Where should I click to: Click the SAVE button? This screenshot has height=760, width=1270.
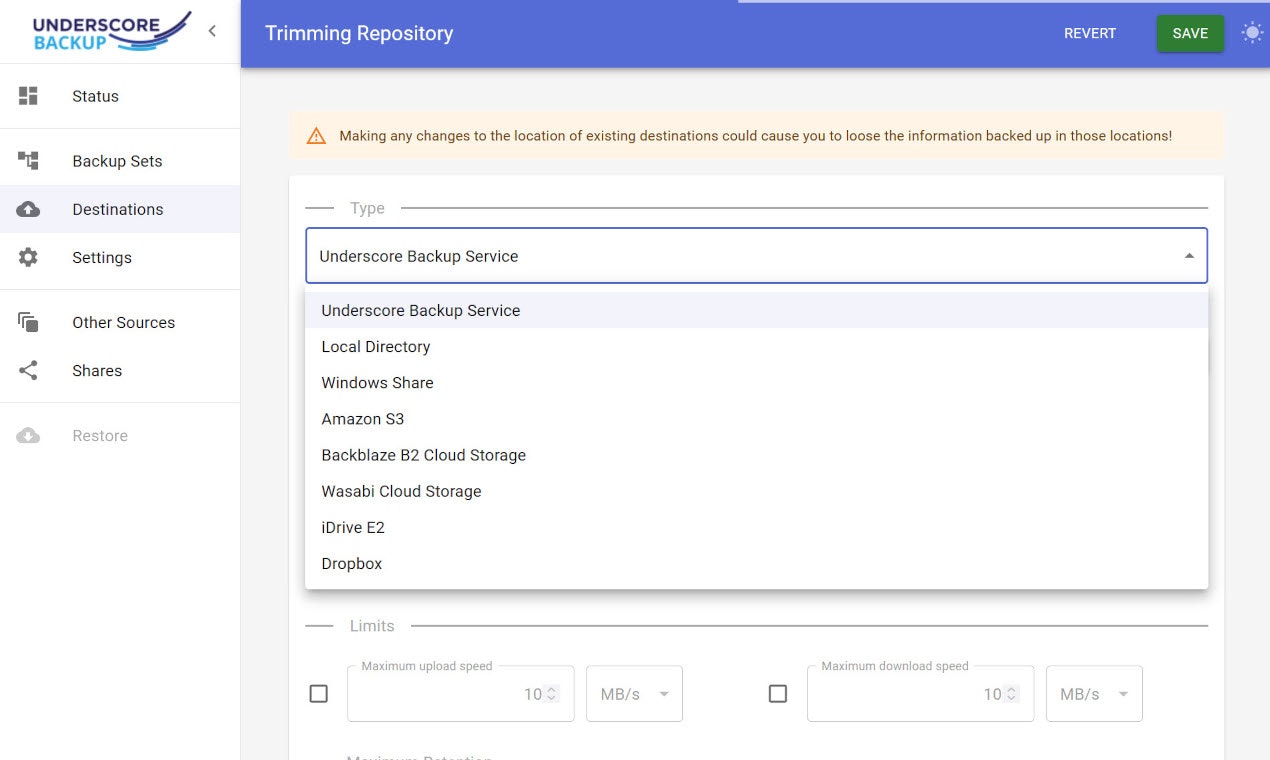pyautogui.click(x=1190, y=33)
